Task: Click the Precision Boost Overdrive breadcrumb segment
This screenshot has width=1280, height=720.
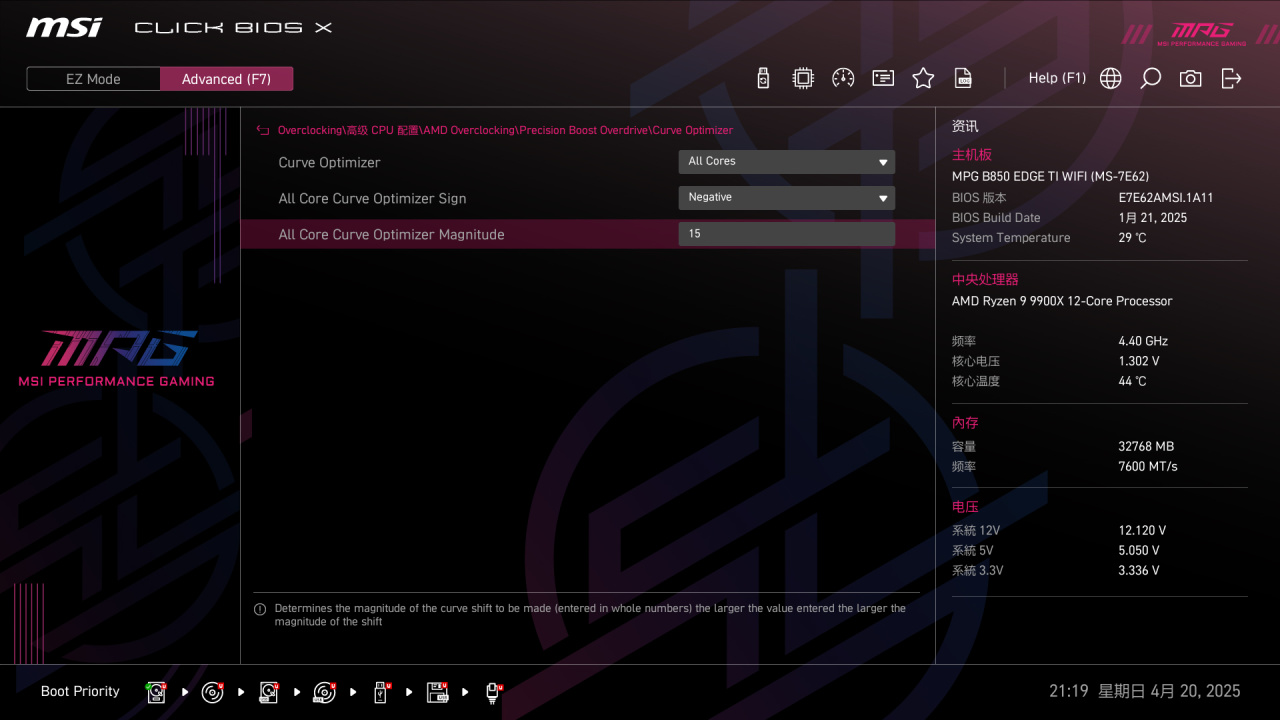Action: [x=585, y=130]
